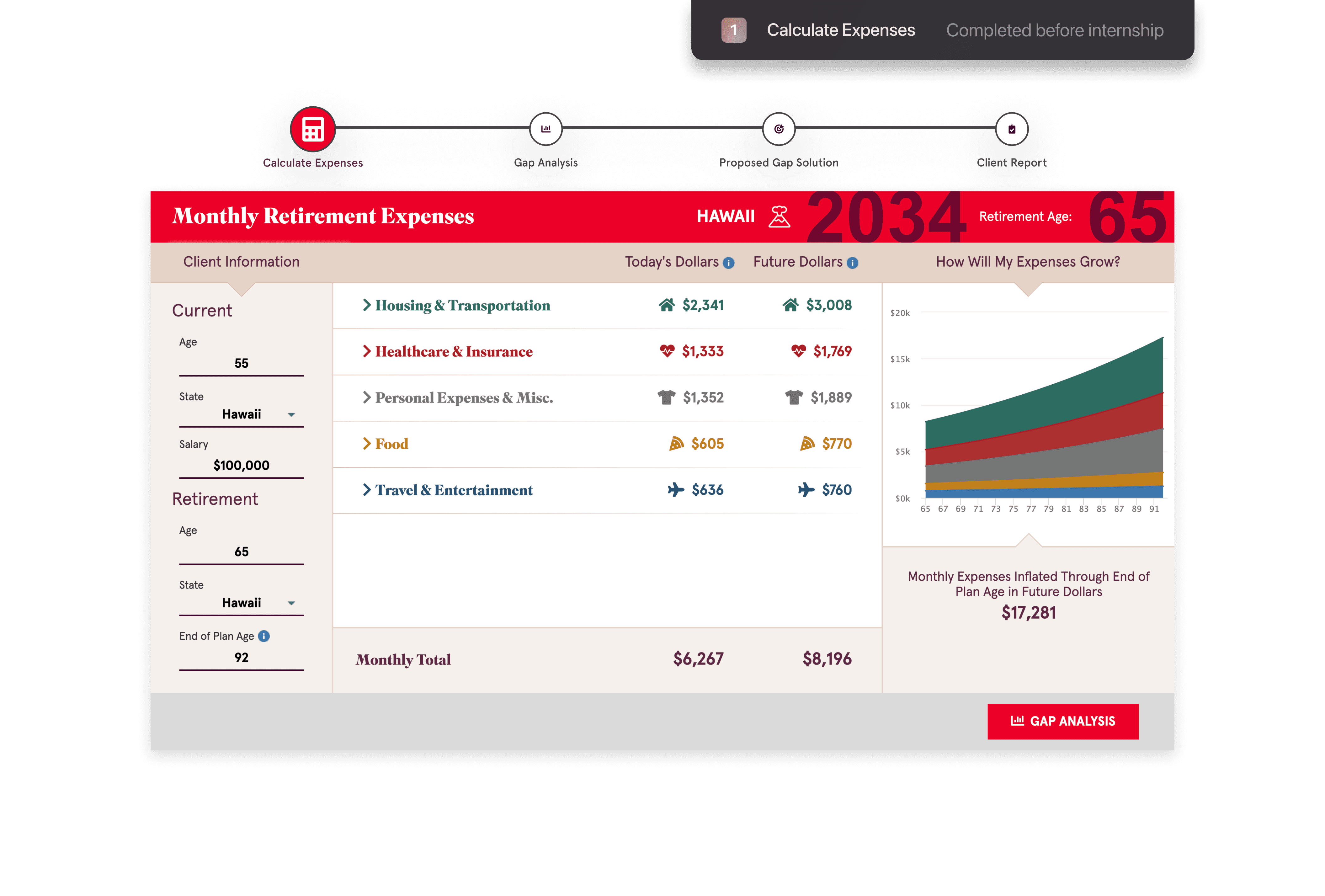Select the Proposed Gap Solution step label
Screen dimensions: 1325x896
point(778,163)
